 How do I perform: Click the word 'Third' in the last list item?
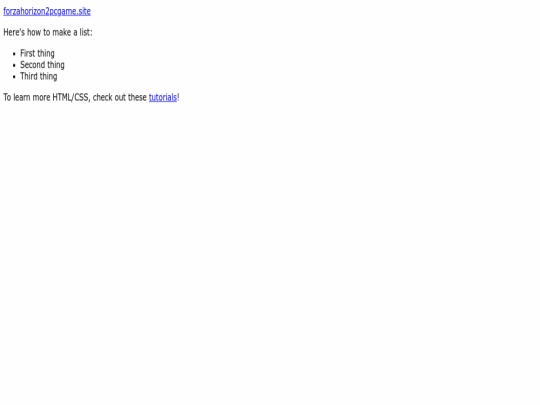29,76
